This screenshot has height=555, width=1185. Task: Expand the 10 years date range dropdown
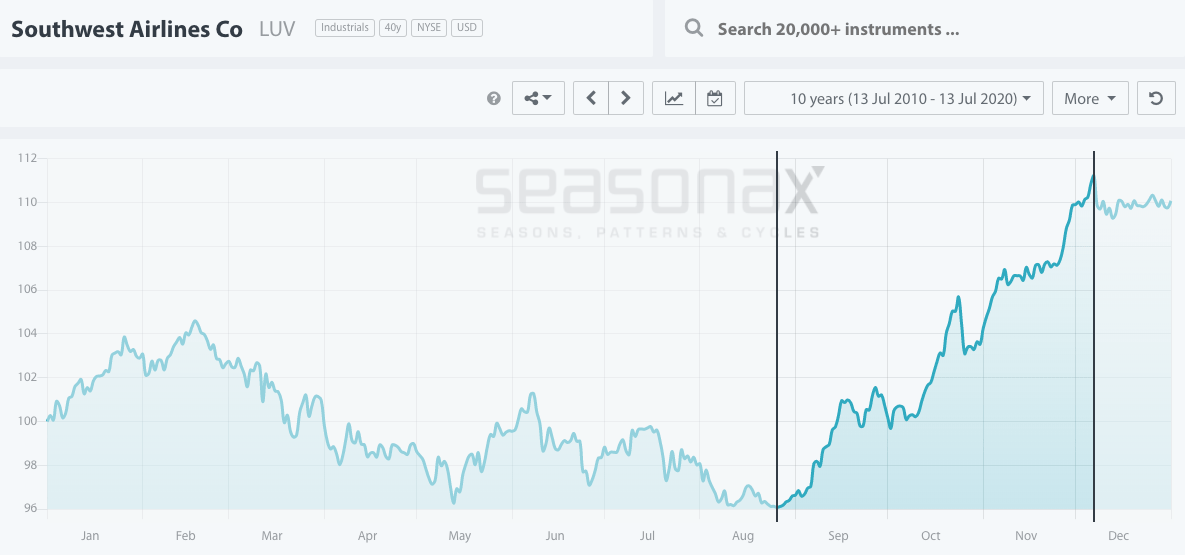tap(894, 98)
